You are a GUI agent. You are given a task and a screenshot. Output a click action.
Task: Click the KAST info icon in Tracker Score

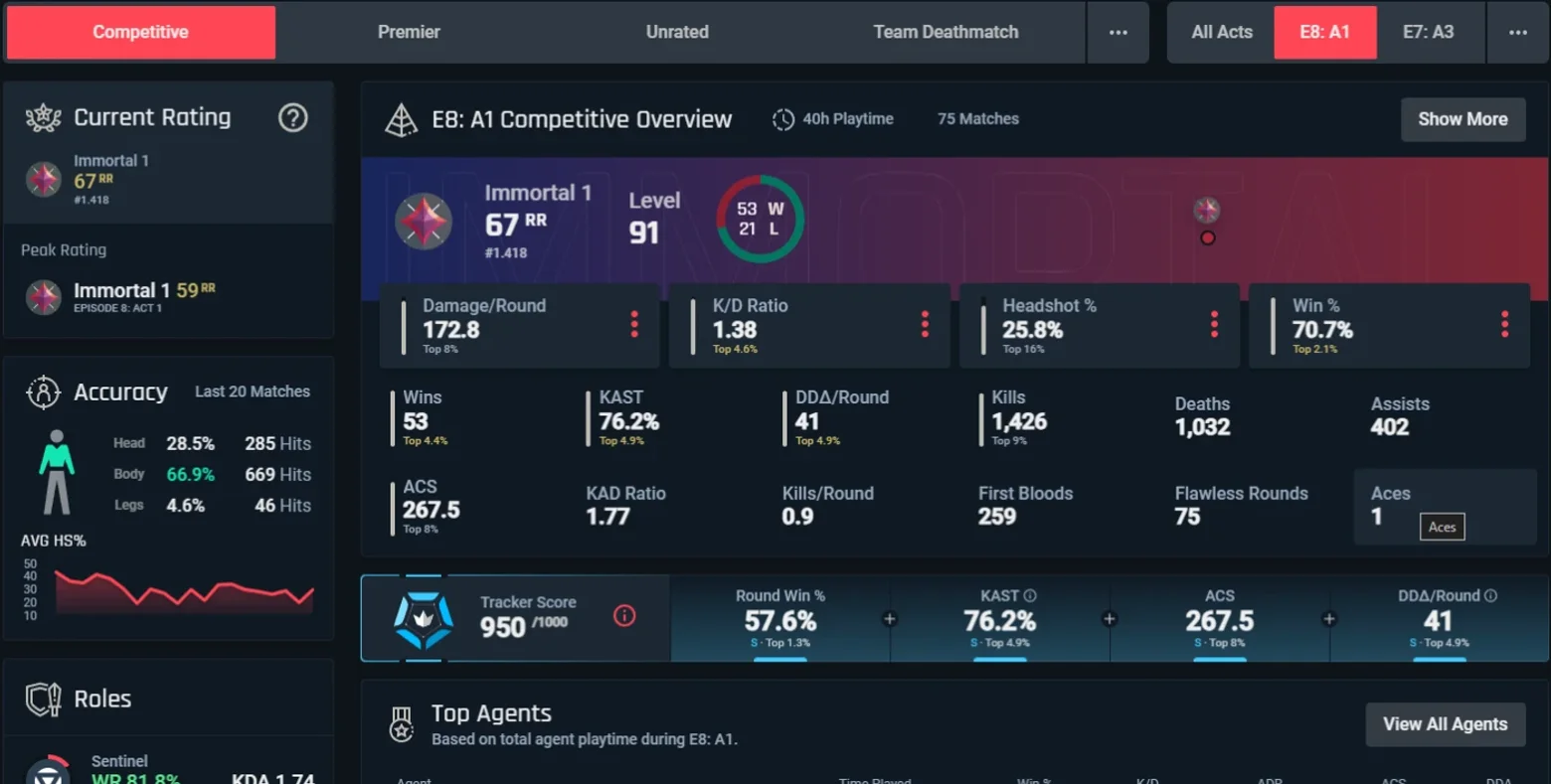click(1030, 596)
